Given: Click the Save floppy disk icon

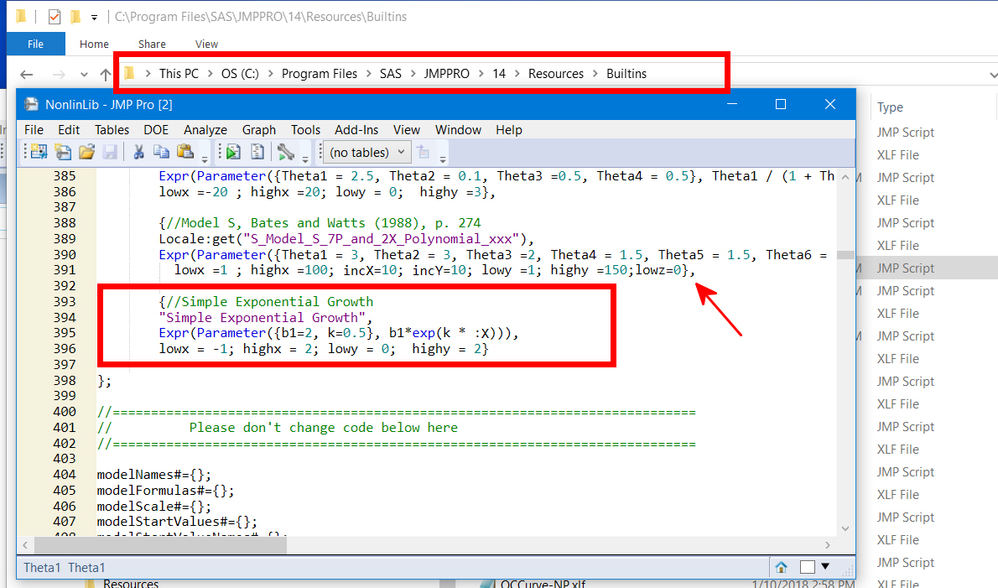Looking at the screenshot, I should click(x=109, y=152).
